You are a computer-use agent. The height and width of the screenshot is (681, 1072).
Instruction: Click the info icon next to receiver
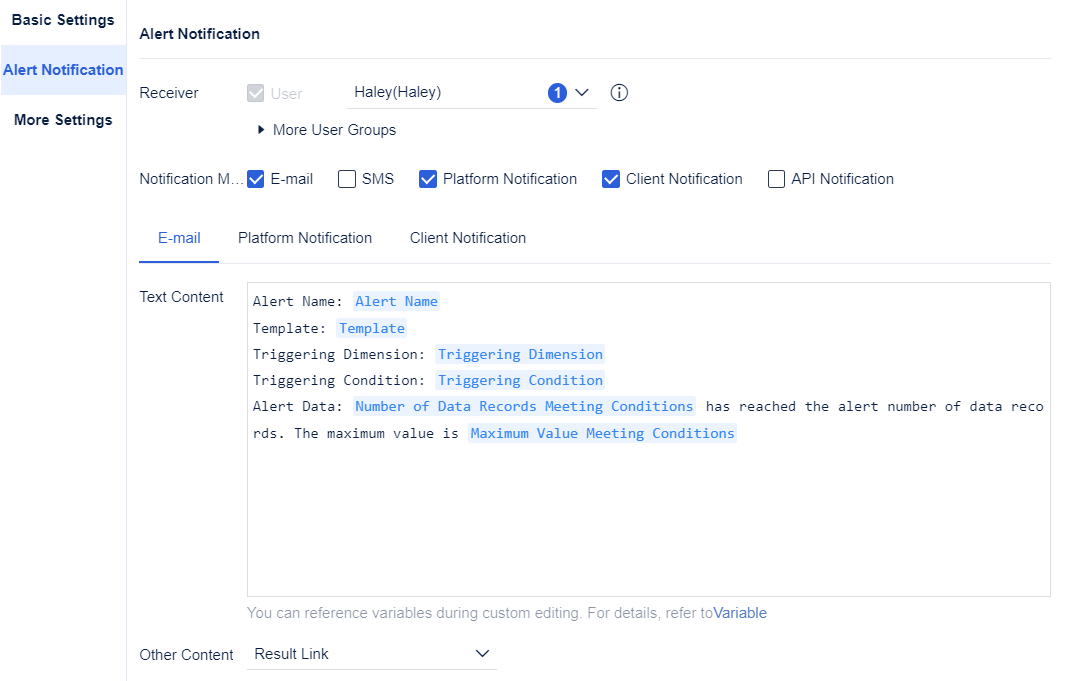(619, 92)
